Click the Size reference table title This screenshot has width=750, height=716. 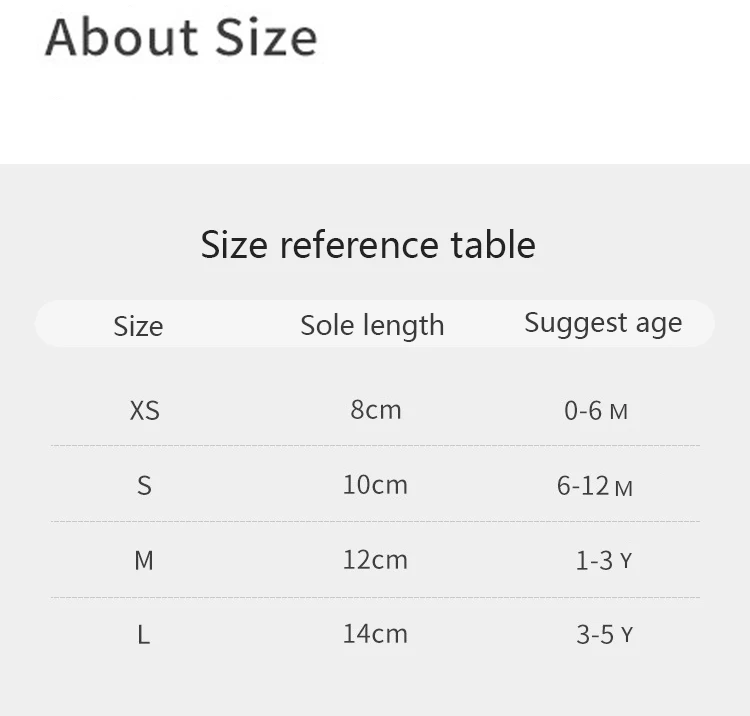tap(368, 245)
